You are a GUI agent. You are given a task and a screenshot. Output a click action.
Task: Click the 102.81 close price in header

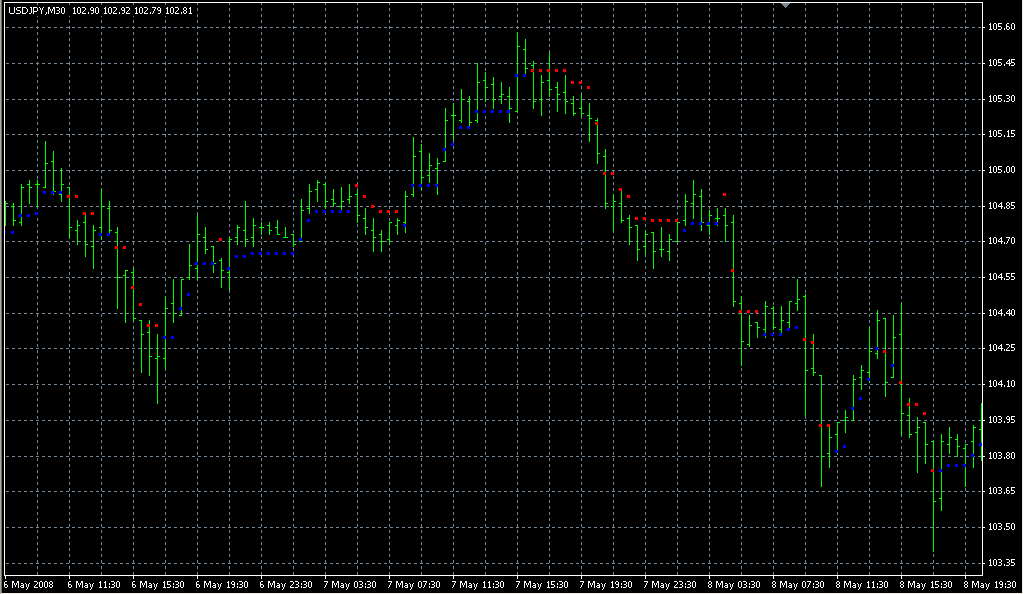(x=180, y=11)
